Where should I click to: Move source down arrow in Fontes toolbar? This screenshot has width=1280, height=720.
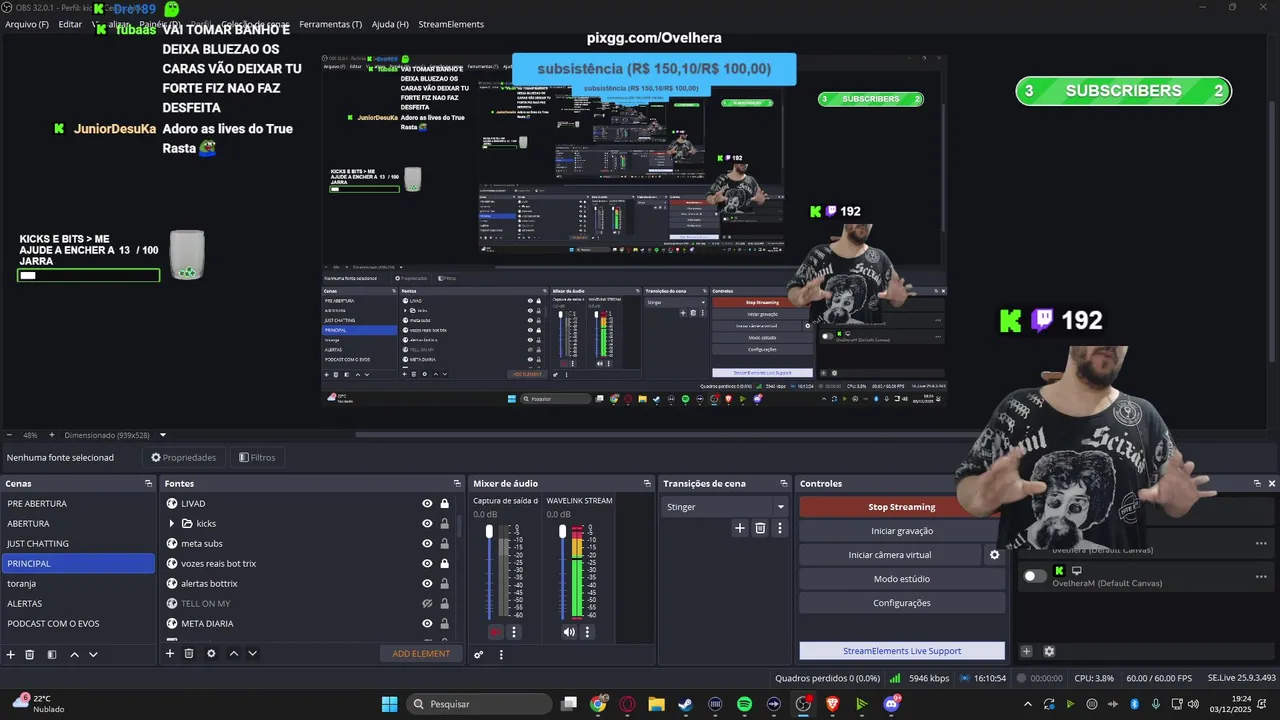coord(252,653)
